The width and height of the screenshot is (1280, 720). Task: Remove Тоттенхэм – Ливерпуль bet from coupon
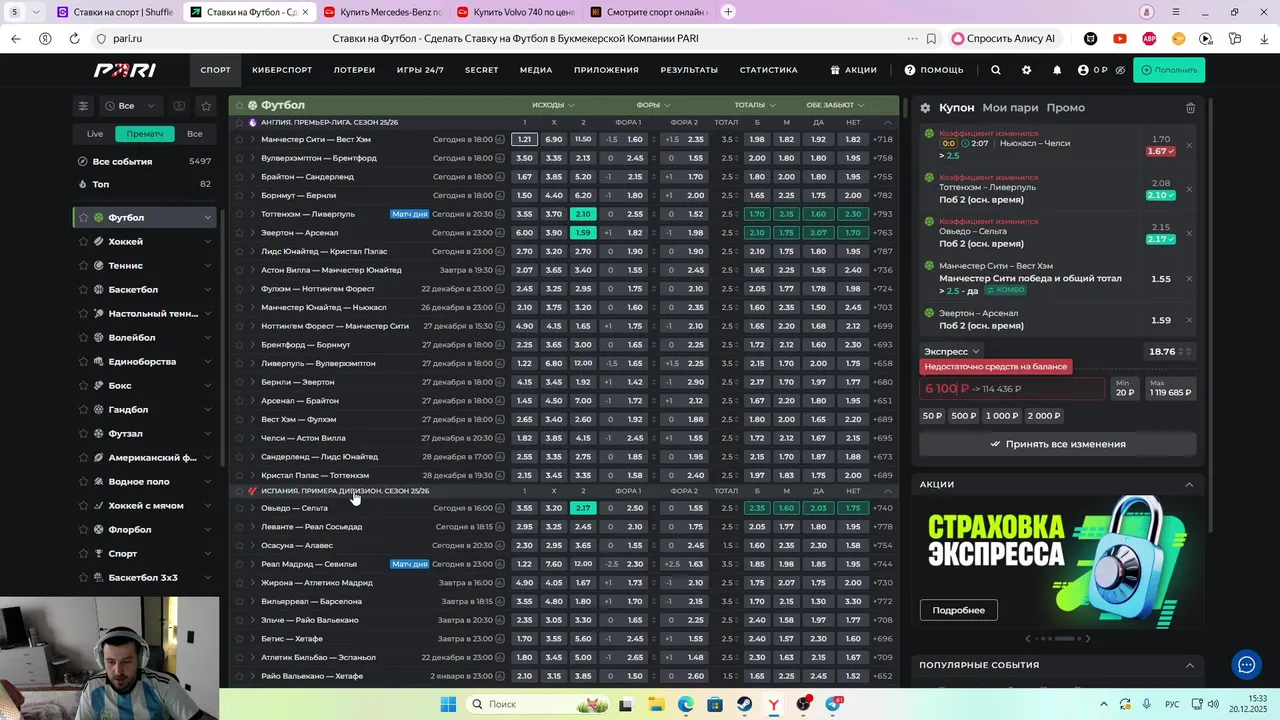(x=1189, y=189)
